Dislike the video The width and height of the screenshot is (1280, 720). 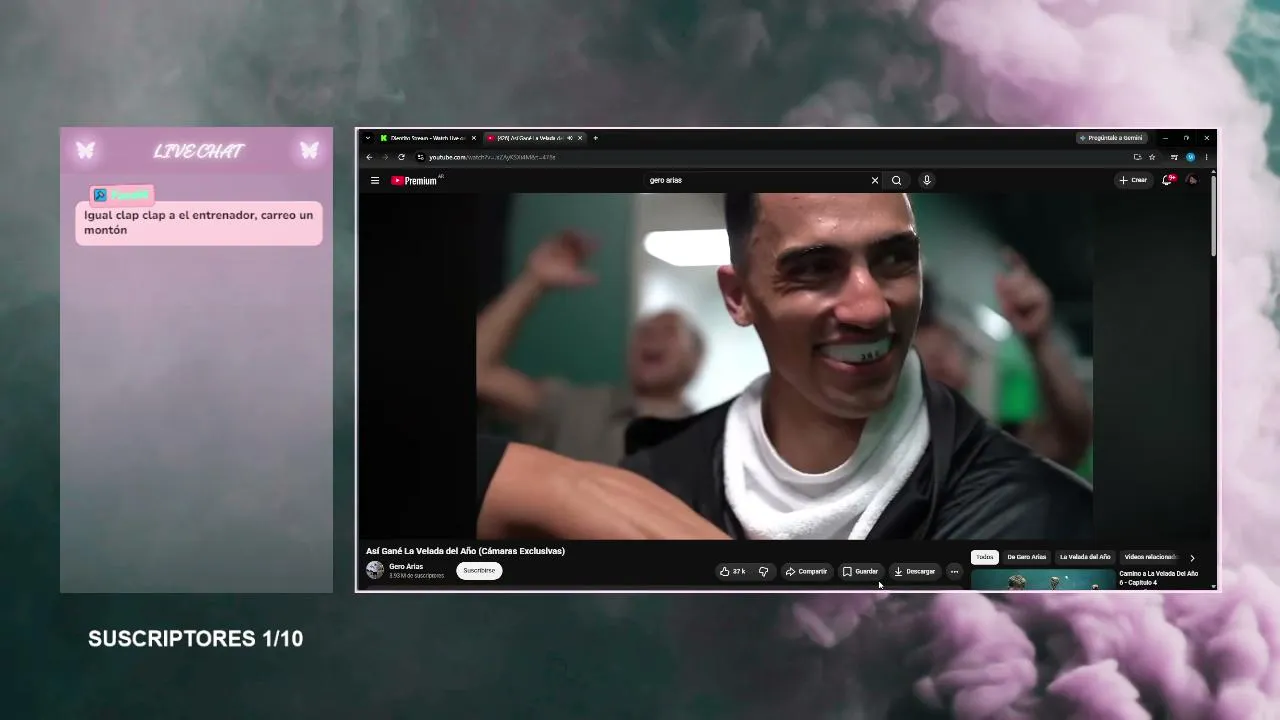coord(763,572)
